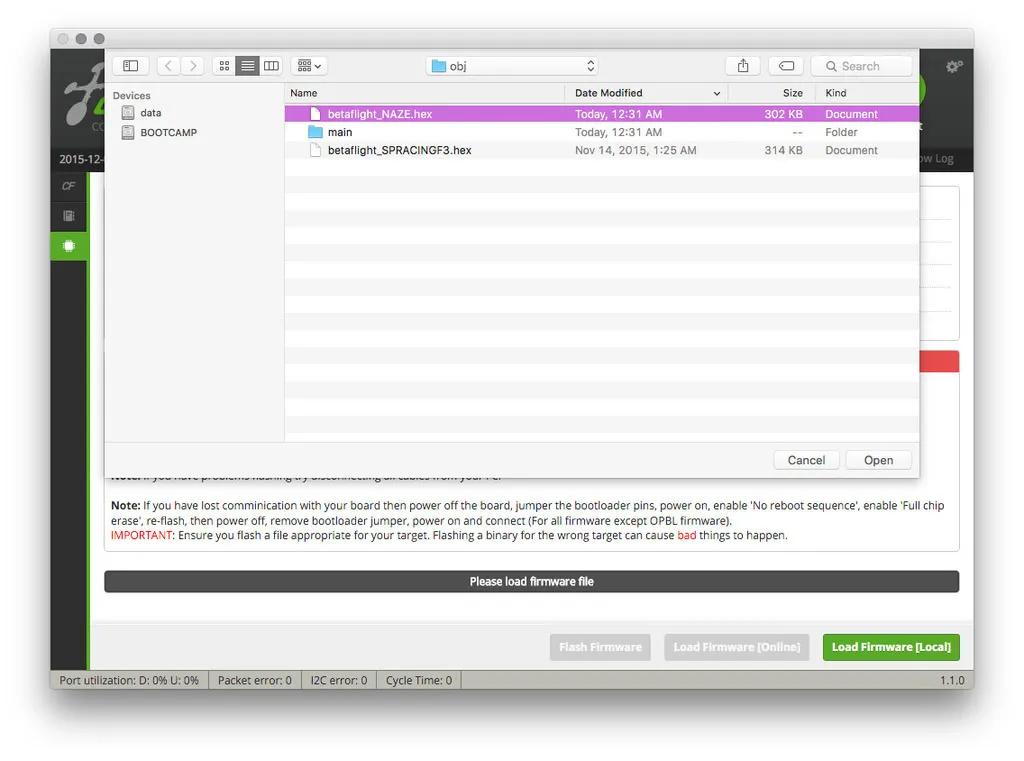Select betaflight_SPRACINGF3.hex file
The width and height of the screenshot is (1024, 761).
[x=399, y=150]
